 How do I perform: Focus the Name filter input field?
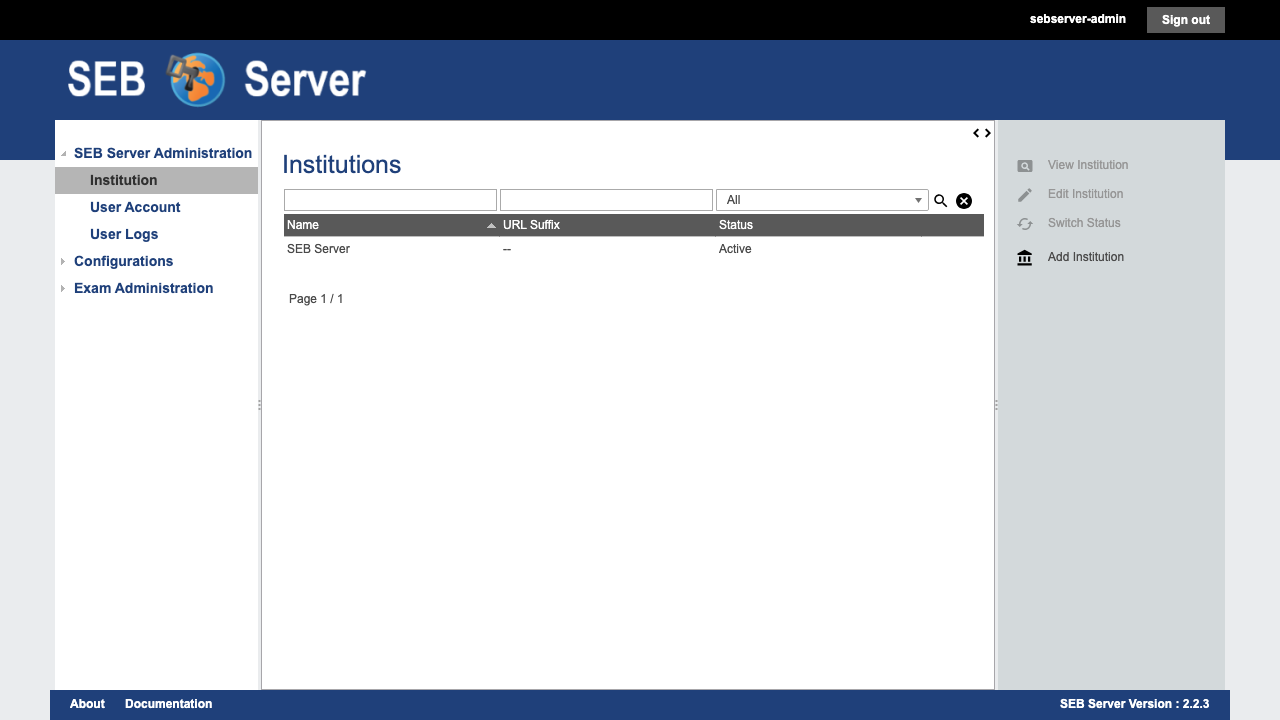click(x=390, y=200)
